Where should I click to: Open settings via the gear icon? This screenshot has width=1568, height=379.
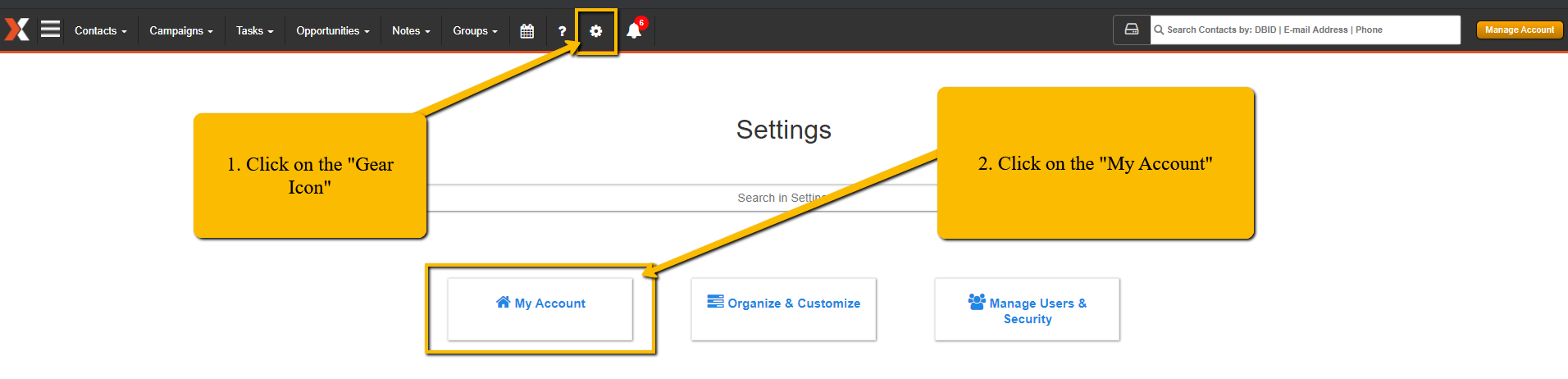coord(596,31)
